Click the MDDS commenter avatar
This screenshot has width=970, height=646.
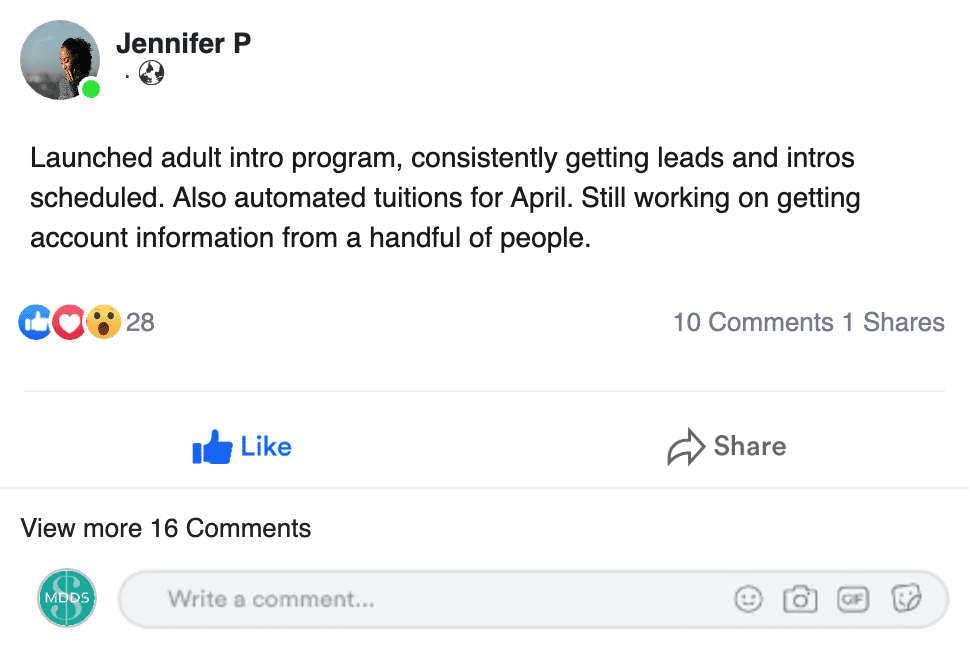tap(67, 598)
